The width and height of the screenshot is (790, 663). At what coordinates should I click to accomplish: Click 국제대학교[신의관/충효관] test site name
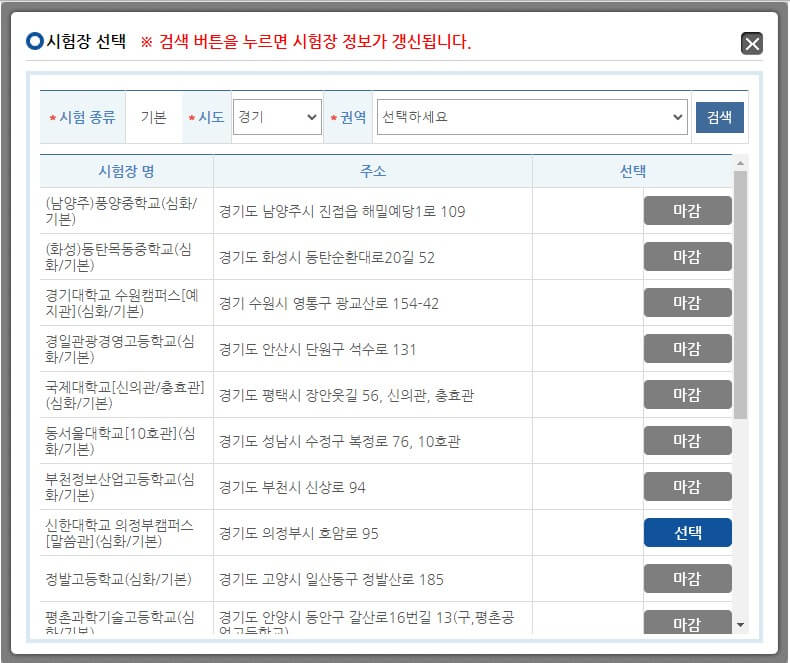point(125,395)
